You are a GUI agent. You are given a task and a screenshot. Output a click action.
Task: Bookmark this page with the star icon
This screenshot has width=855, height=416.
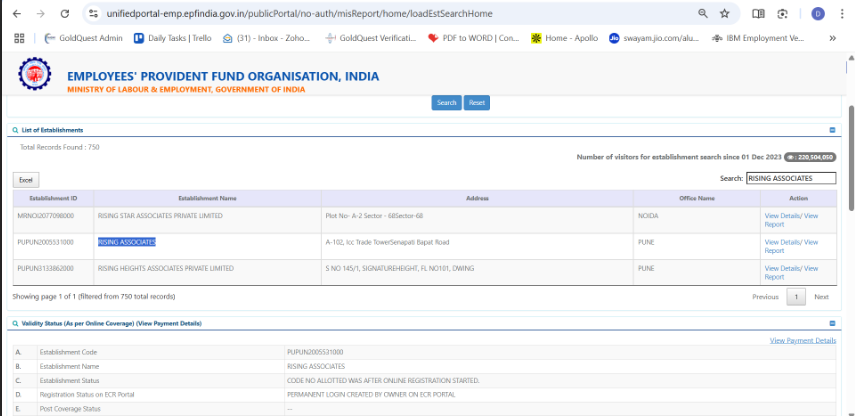[724, 14]
